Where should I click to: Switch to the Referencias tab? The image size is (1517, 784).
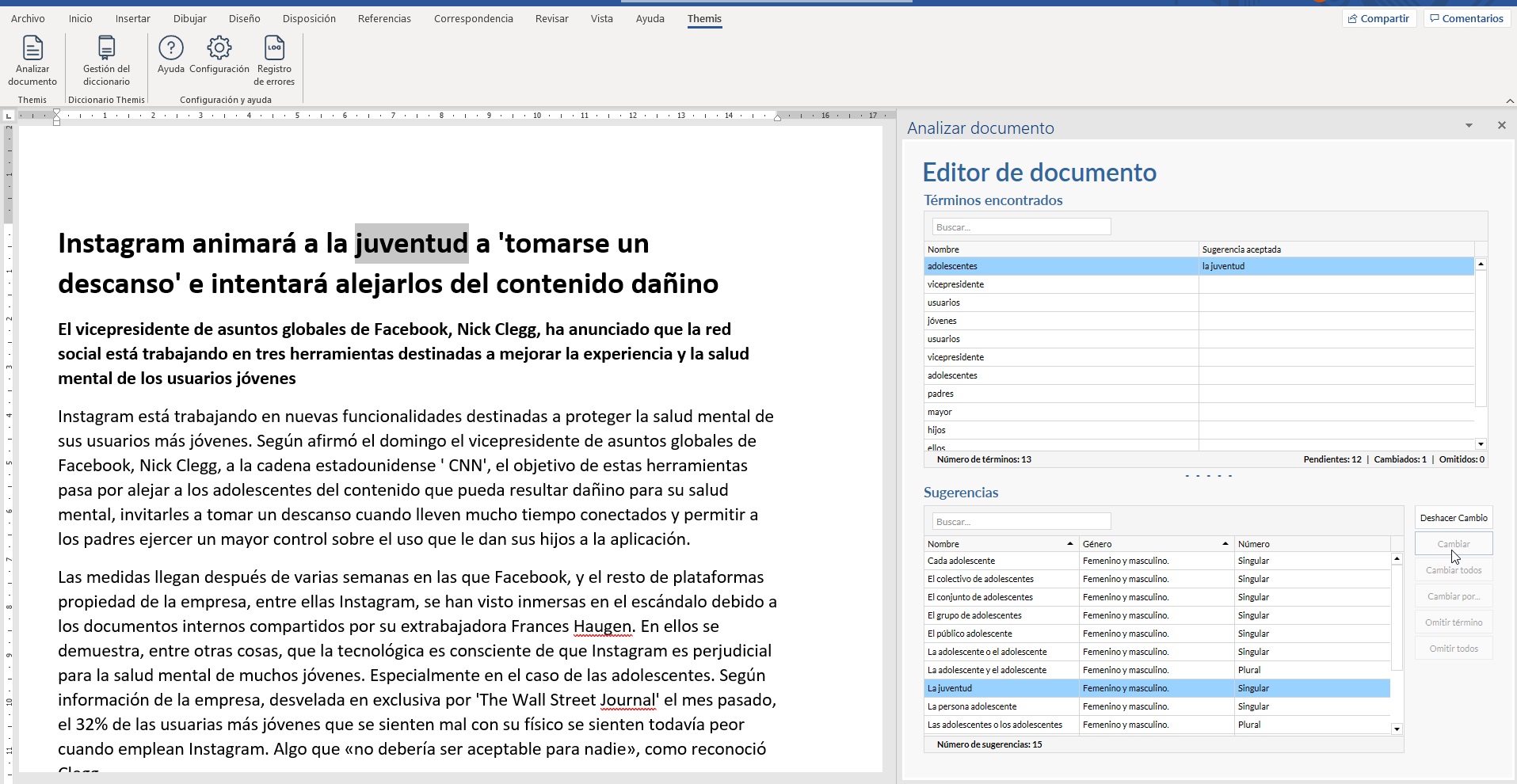pyautogui.click(x=384, y=18)
